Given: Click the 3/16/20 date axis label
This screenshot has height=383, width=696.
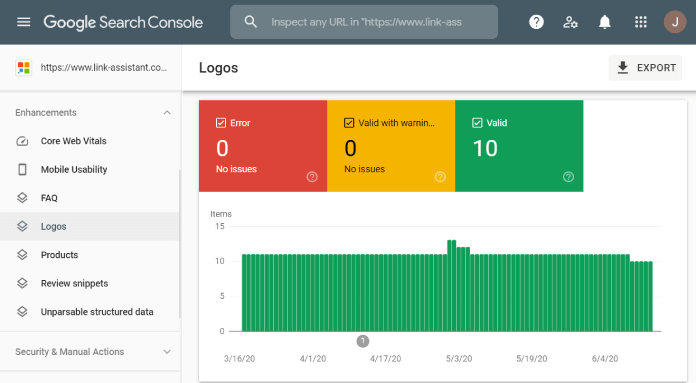Looking at the screenshot, I should coord(239,359).
